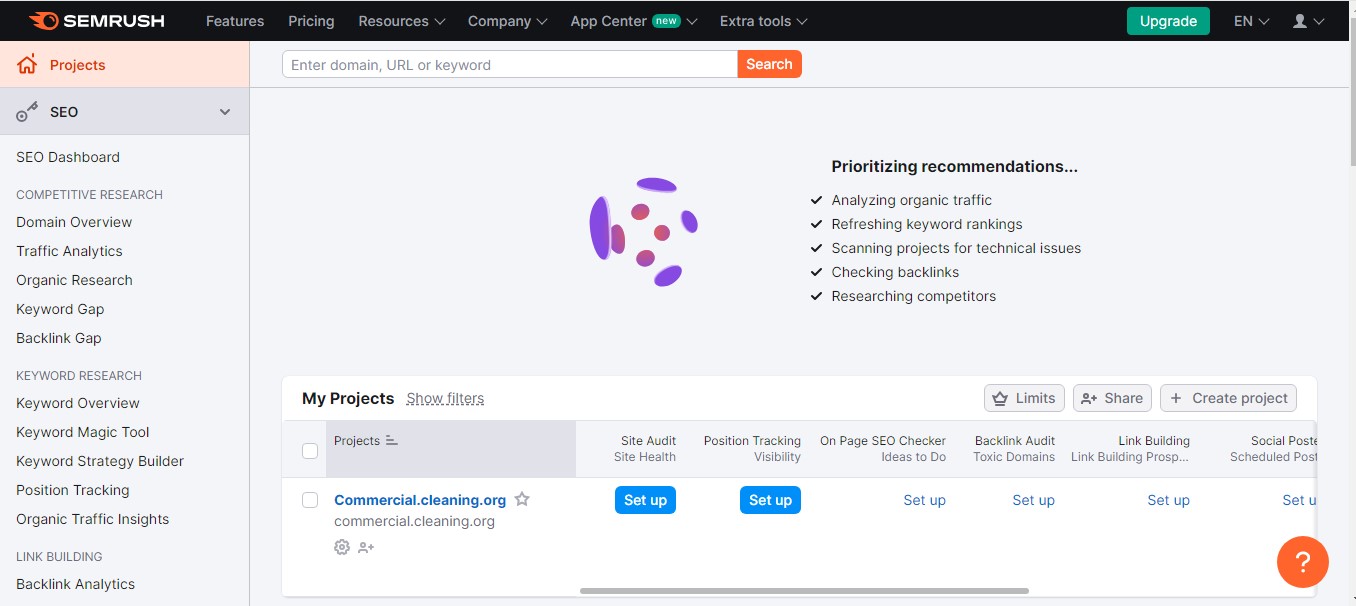
Task: Open the user profile icon
Action: (1300, 20)
